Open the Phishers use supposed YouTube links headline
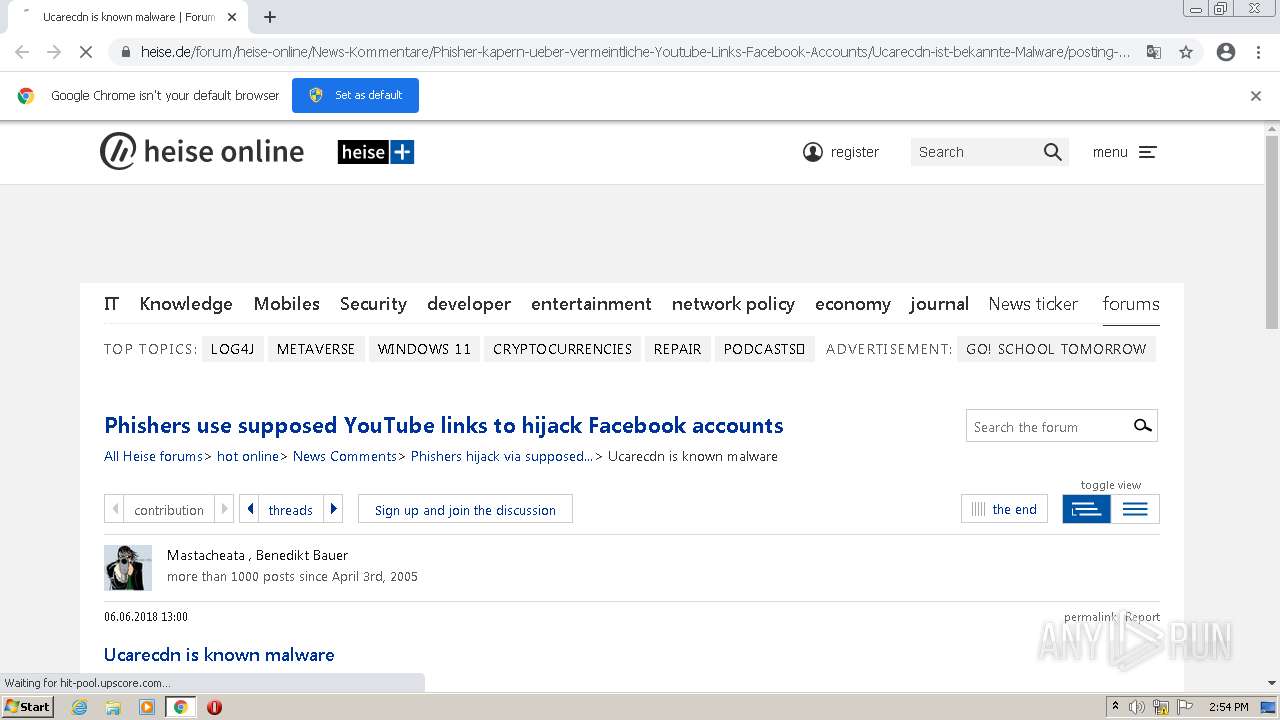This screenshot has height=720, width=1280. 443,426
